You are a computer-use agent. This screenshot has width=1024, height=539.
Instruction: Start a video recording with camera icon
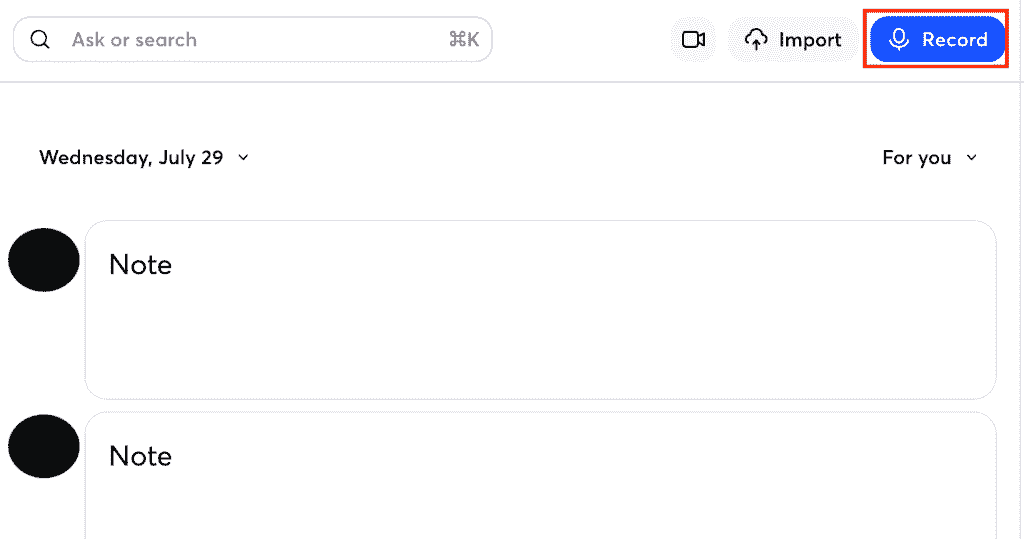[693, 39]
